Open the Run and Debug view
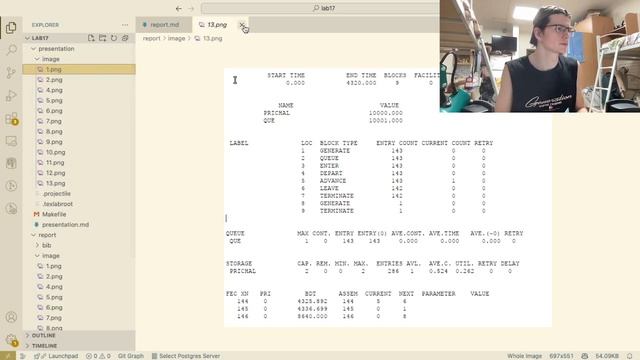This screenshot has width=640, height=360. click(x=11, y=96)
